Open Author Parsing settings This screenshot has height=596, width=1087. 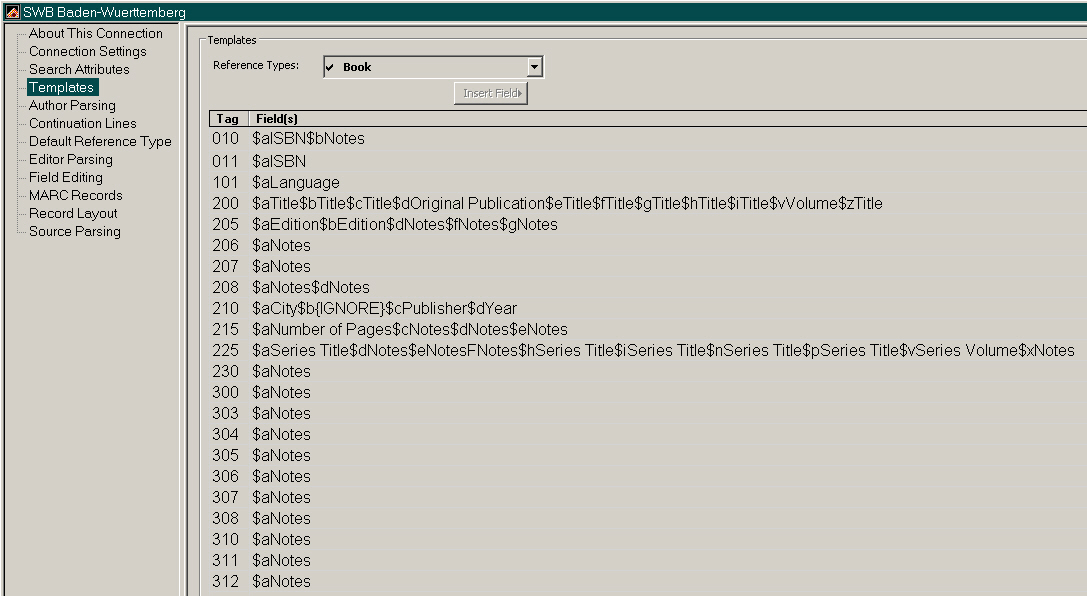tap(72, 105)
